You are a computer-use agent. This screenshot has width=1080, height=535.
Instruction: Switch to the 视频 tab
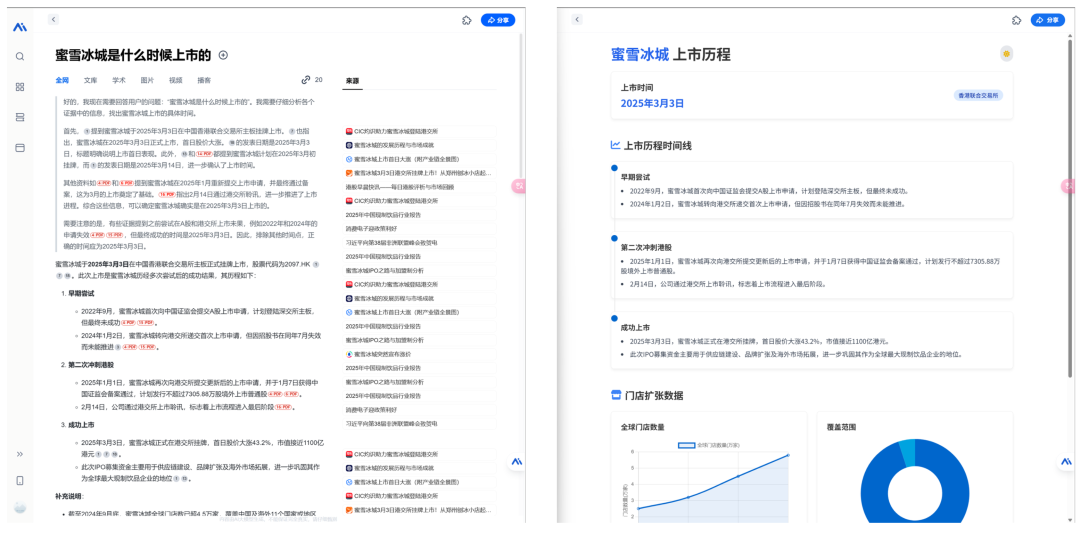tap(176, 80)
